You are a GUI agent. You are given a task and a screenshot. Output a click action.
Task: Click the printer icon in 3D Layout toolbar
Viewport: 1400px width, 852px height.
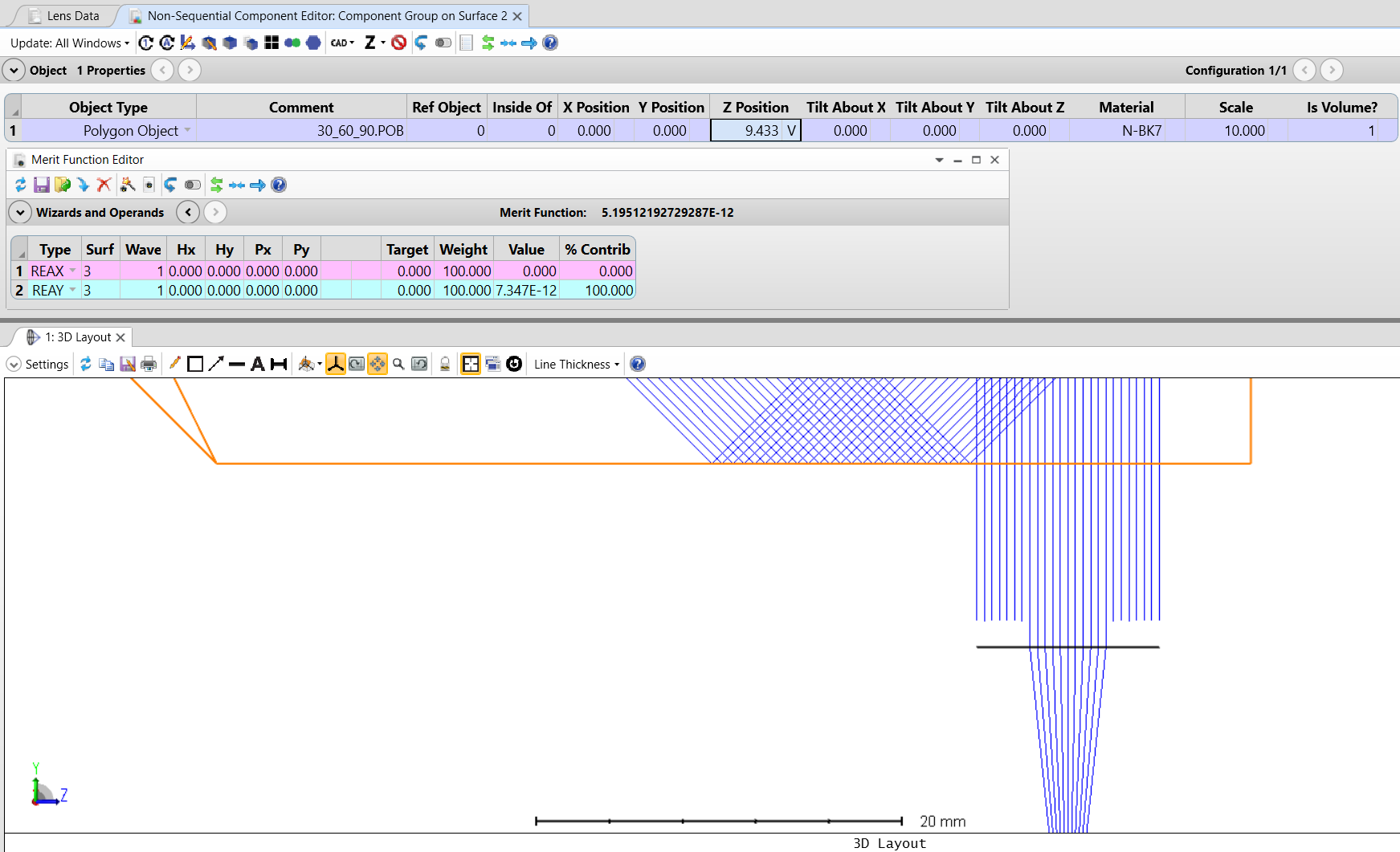[149, 365]
